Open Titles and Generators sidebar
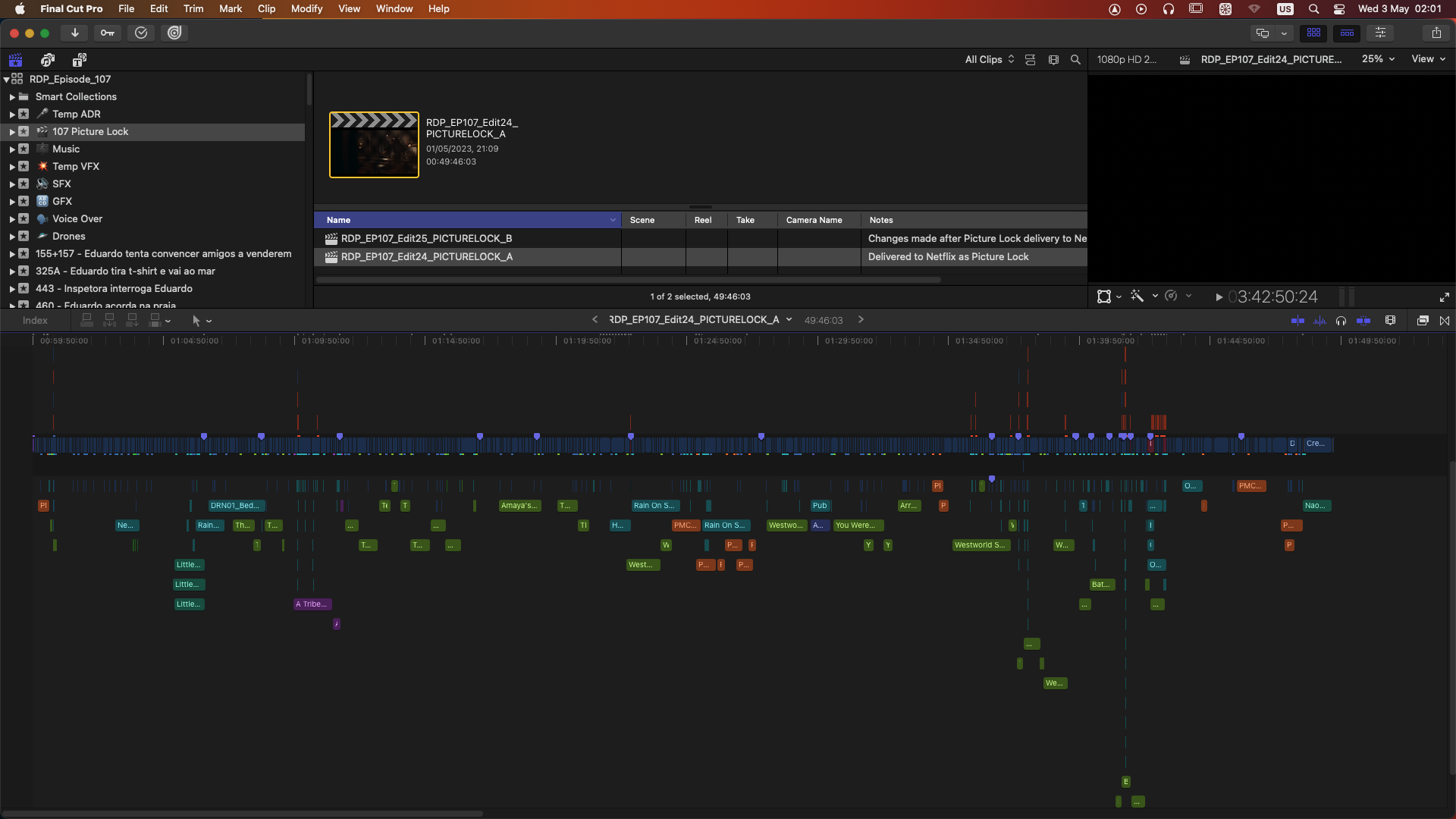1456x819 pixels. pos(79,60)
